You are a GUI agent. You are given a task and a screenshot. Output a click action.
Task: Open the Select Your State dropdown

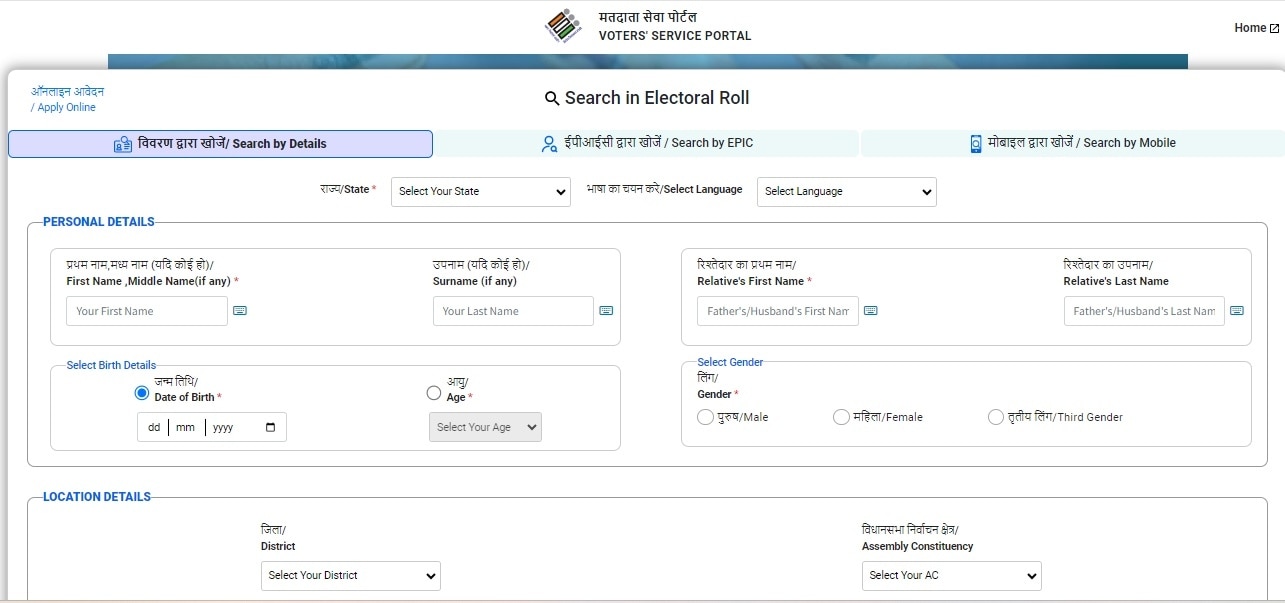coord(480,192)
